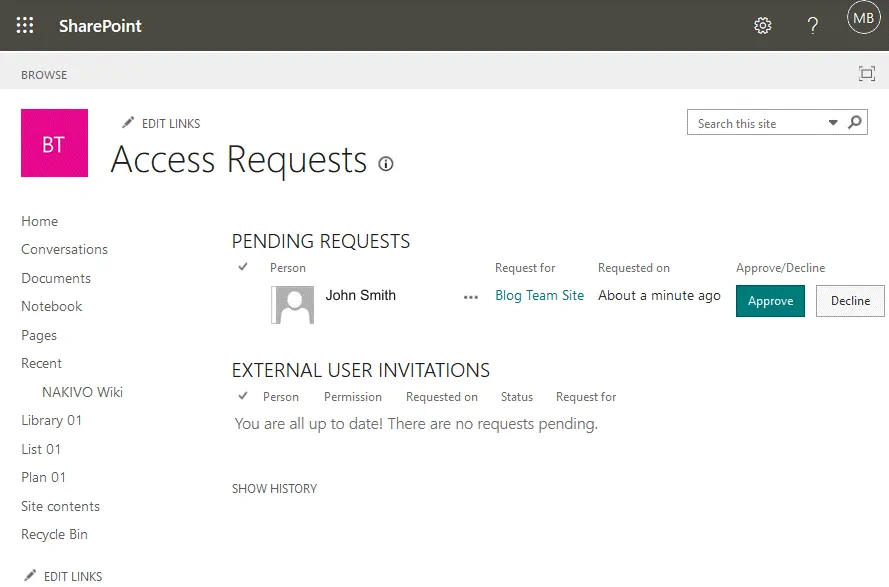Image resolution: width=889 pixels, height=587 pixels.
Task: Open the MB account profile avatar
Action: [863, 18]
